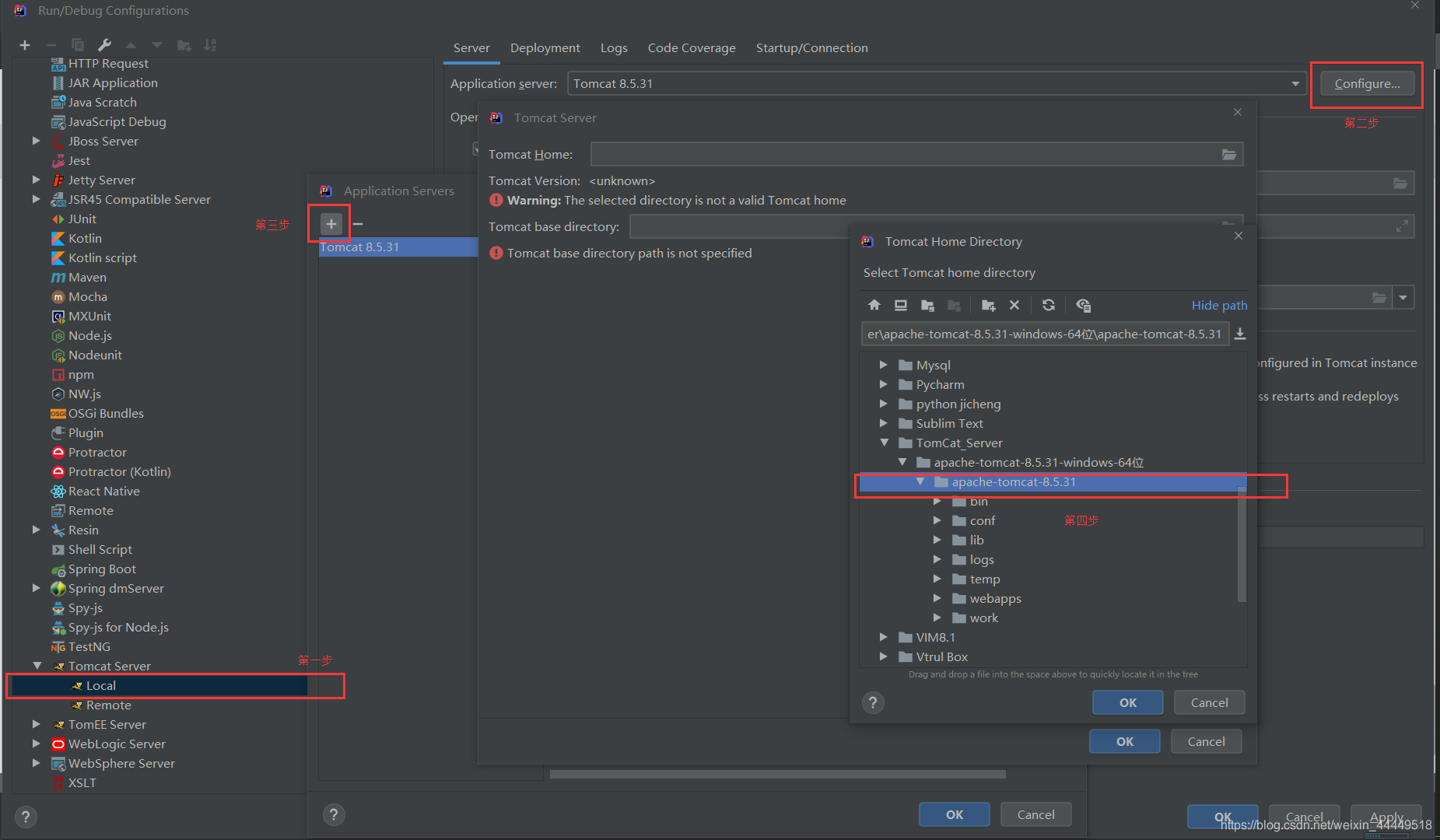The width and height of the screenshot is (1440, 840).
Task: Click OK in Tomcat Server dialog
Action: coord(1124,741)
